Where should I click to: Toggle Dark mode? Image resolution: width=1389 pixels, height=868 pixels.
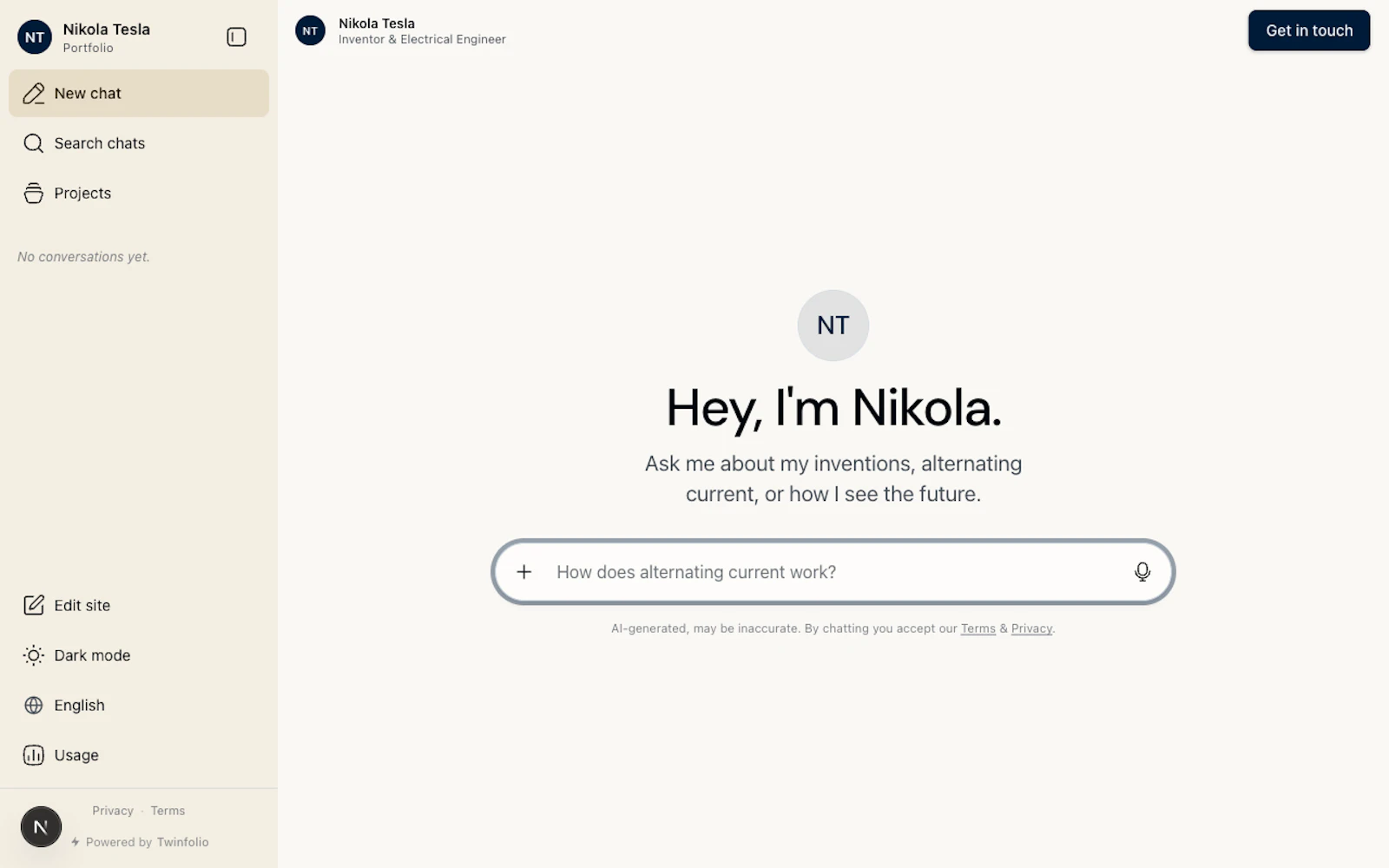[x=139, y=655]
